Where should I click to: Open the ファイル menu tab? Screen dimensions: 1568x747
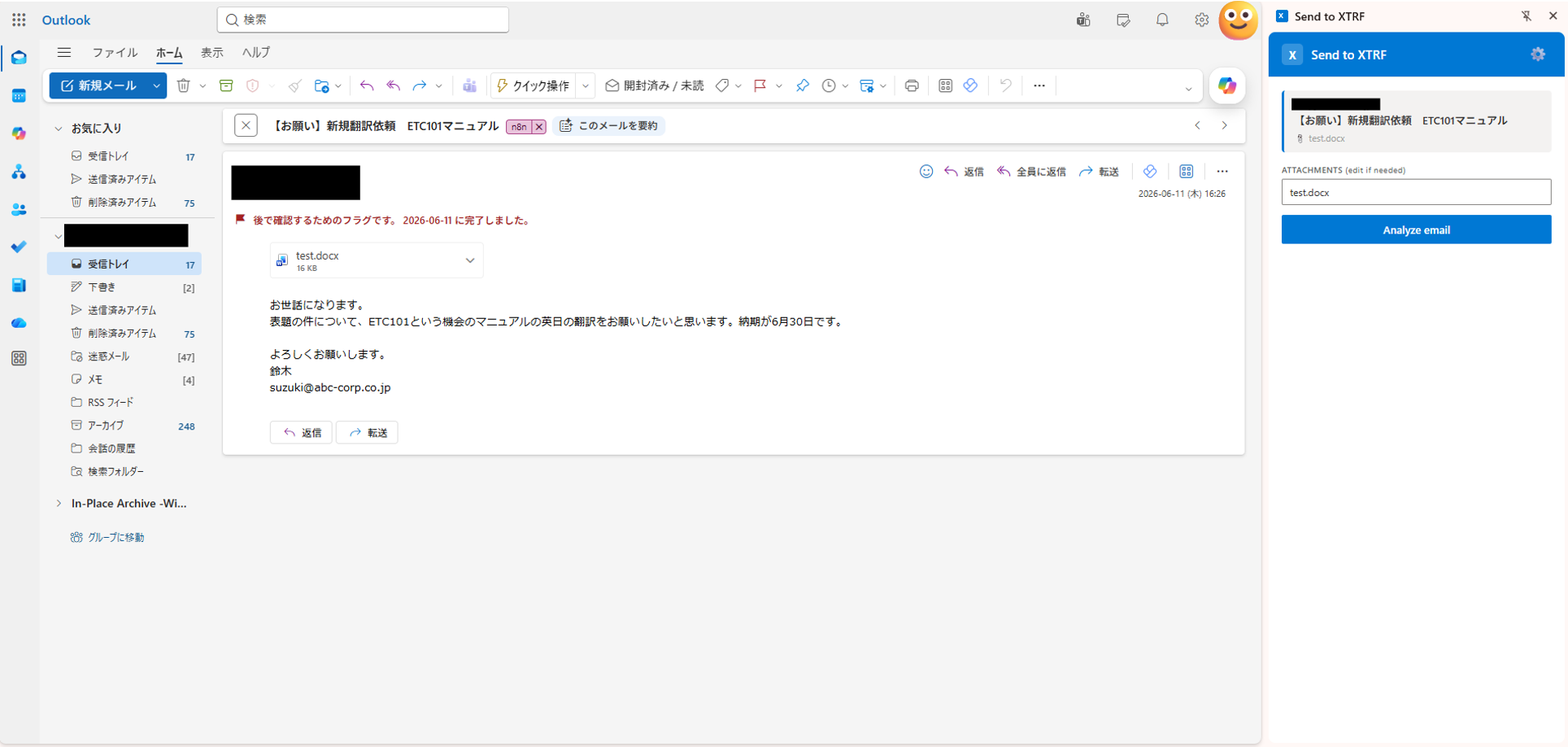click(115, 52)
